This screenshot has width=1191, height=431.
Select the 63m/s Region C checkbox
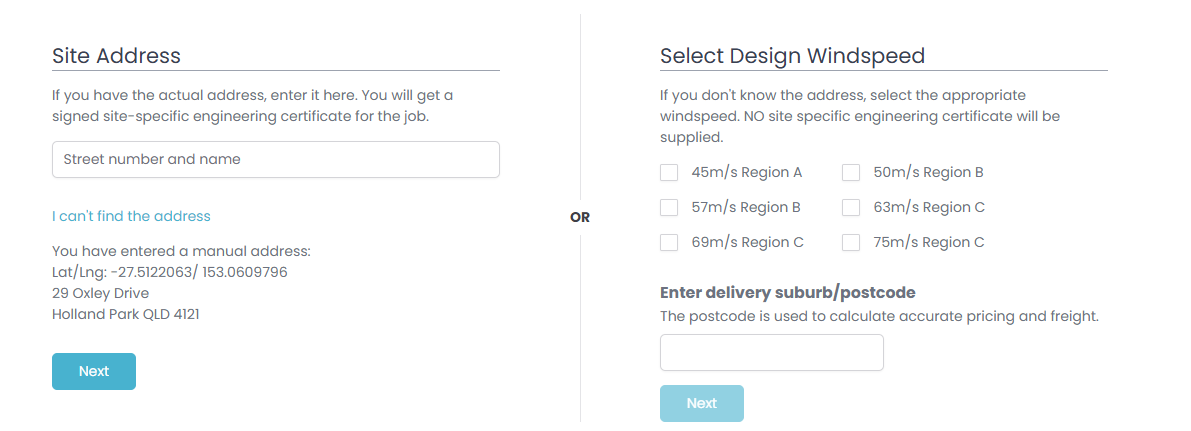(x=851, y=207)
